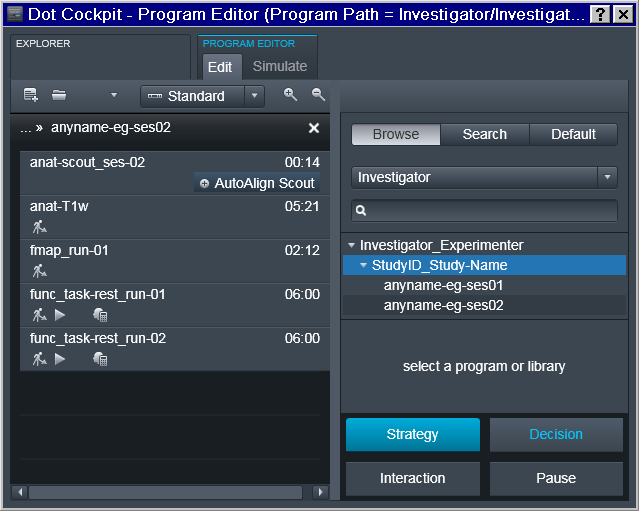639x511 pixels.
Task: Click the help question mark button
Action: [600, 15]
